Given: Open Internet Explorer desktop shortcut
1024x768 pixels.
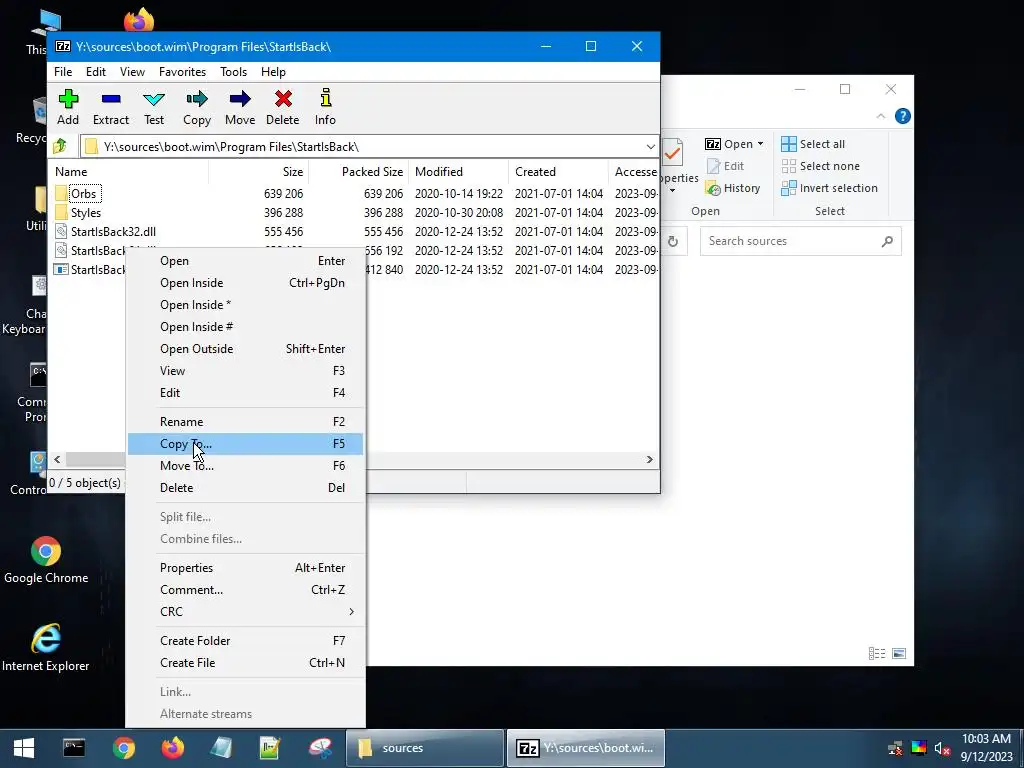Looking at the screenshot, I should click(46, 648).
